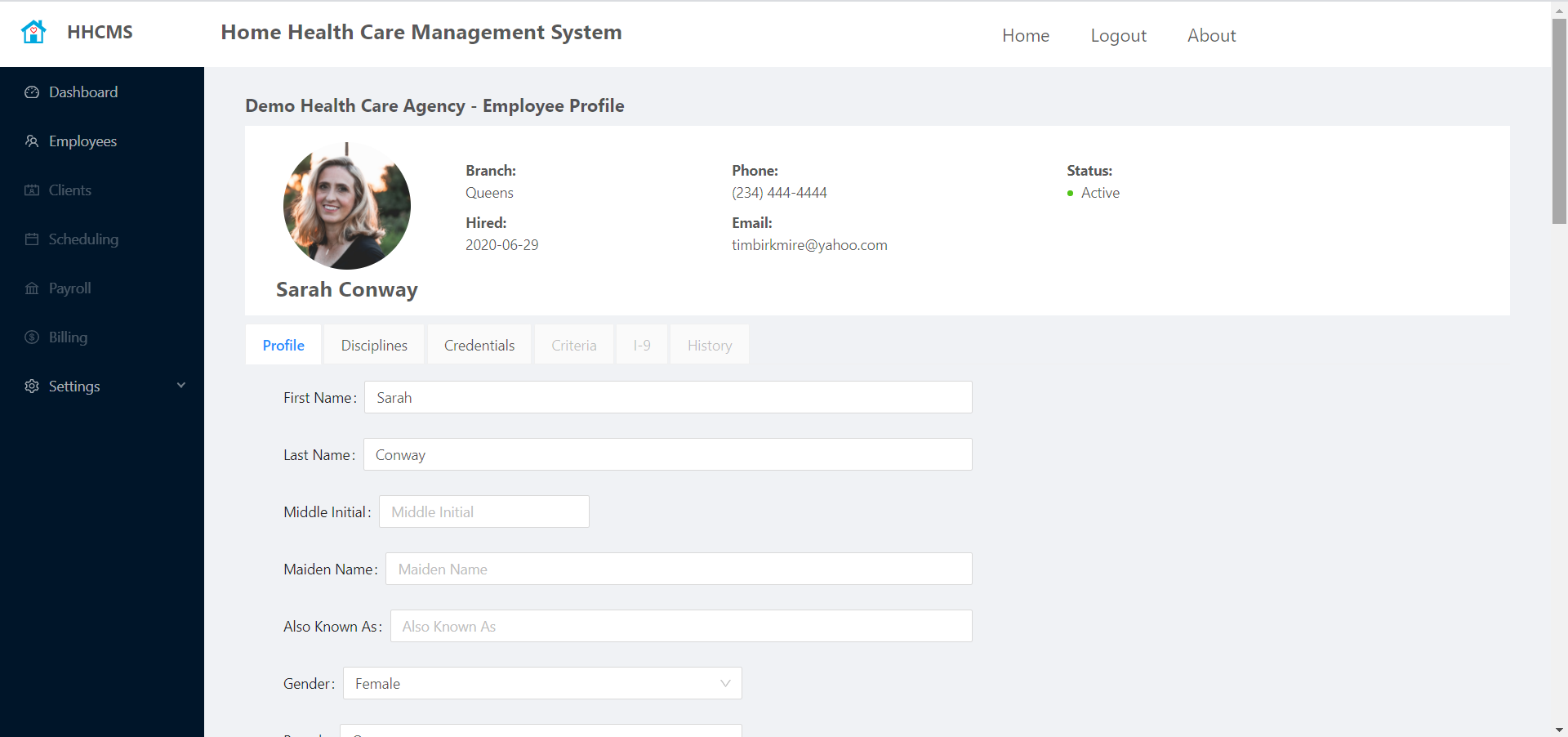The height and width of the screenshot is (737, 1568).
Task: Open the Gender dropdown showing Female
Action: [542, 683]
